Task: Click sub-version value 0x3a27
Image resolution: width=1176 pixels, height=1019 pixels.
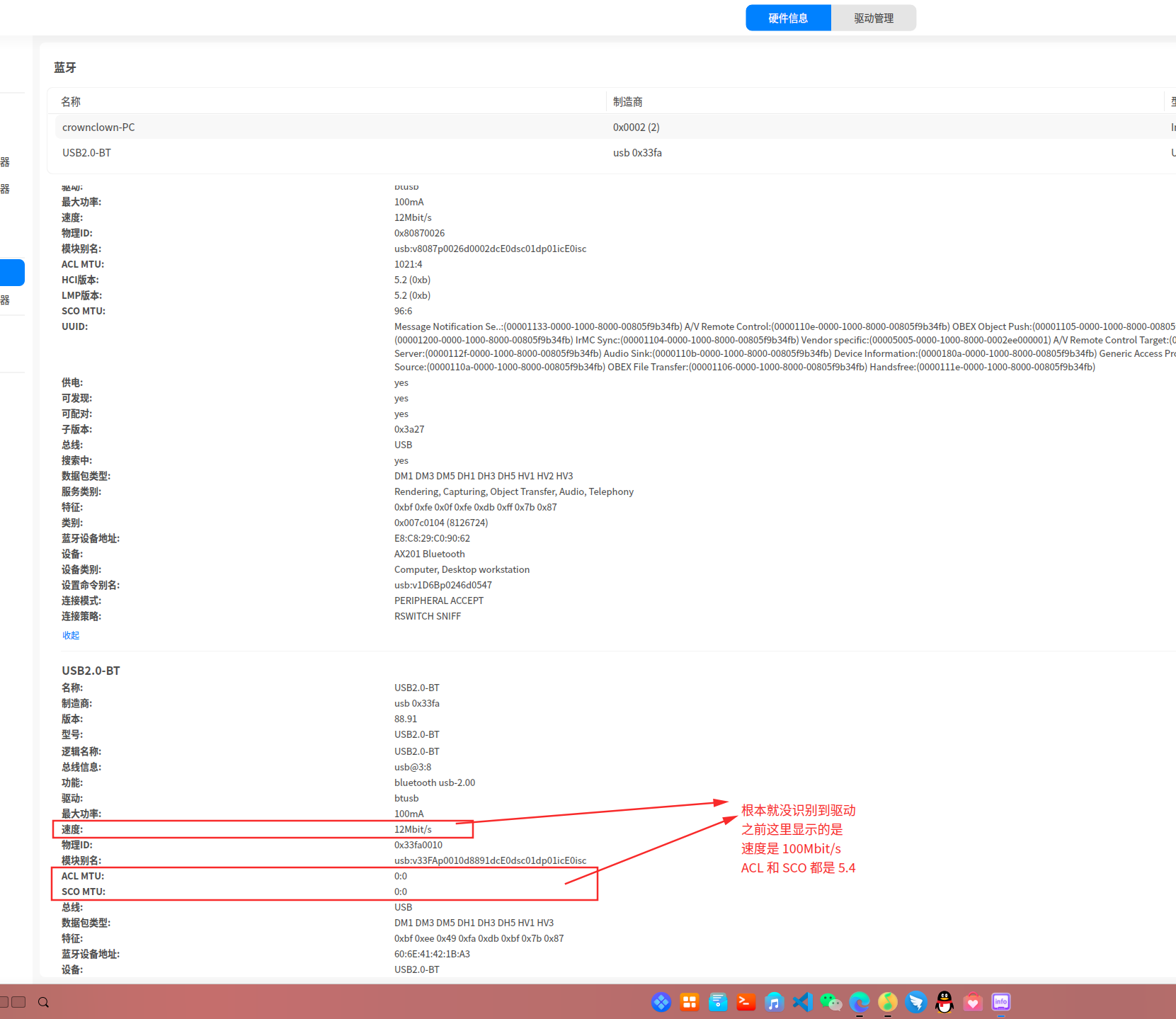Action: click(409, 429)
